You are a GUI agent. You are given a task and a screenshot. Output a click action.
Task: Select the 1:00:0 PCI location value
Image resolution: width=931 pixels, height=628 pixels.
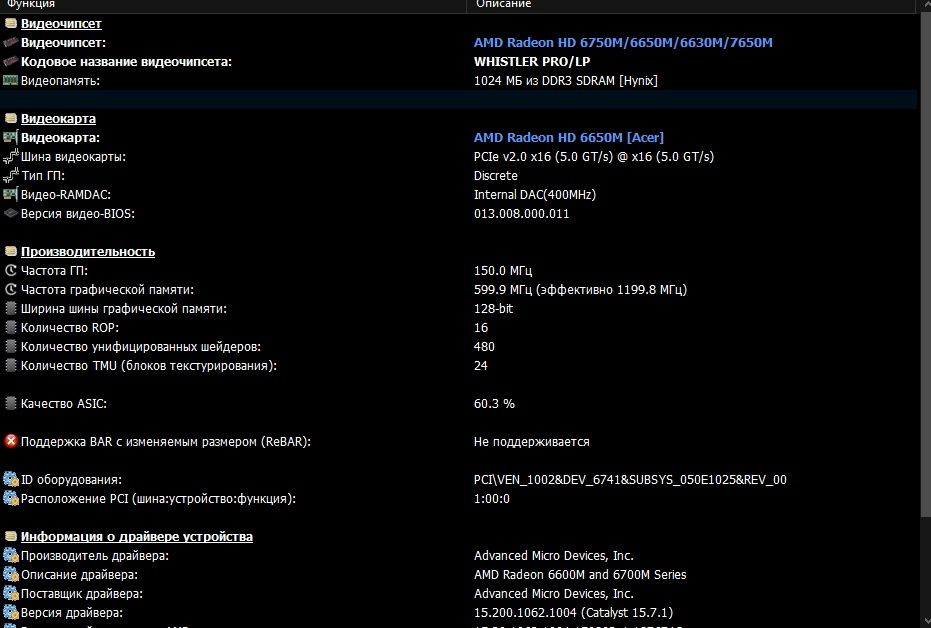click(x=492, y=499)
